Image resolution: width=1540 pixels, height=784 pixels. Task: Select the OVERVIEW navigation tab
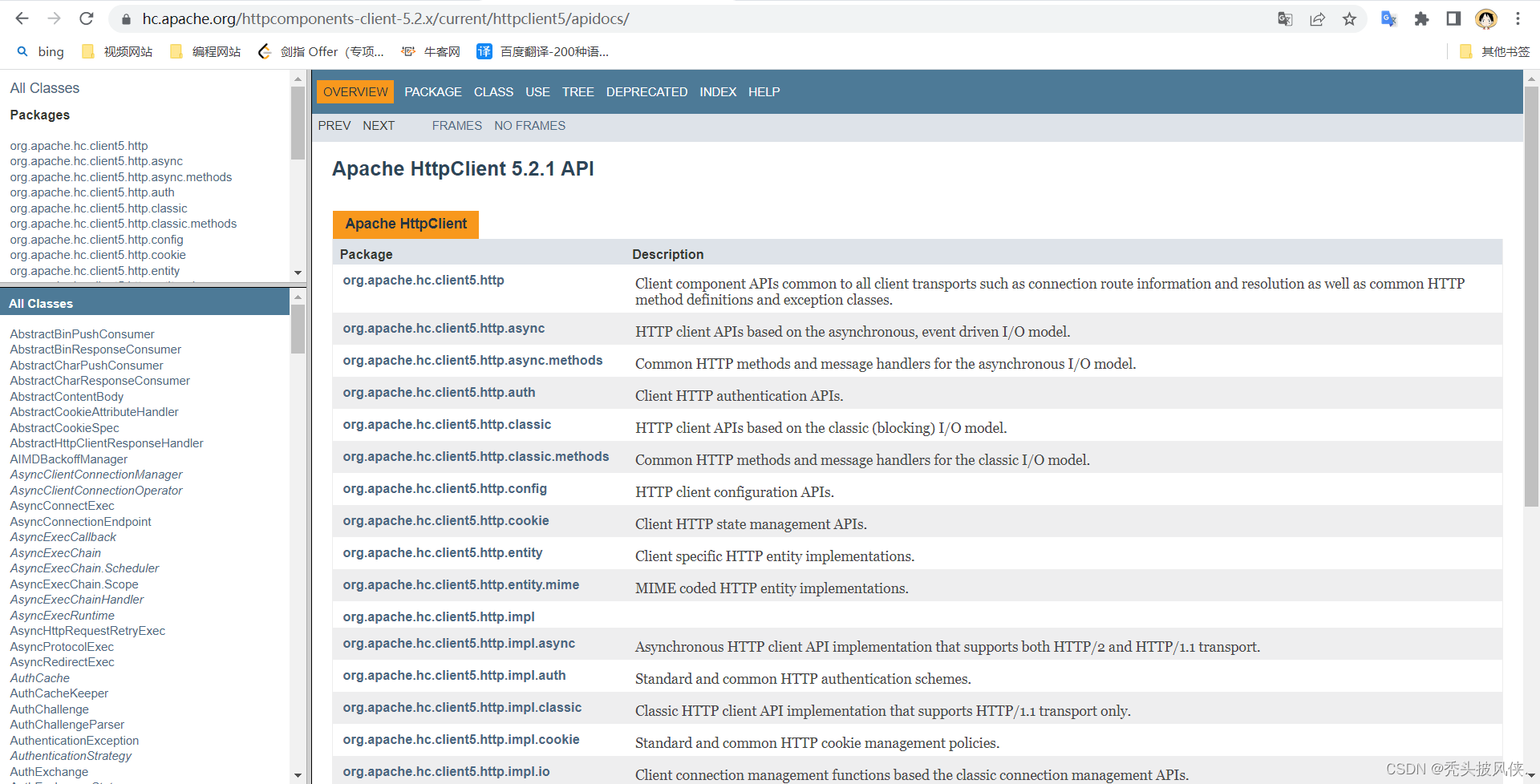(x=355, y=91)
